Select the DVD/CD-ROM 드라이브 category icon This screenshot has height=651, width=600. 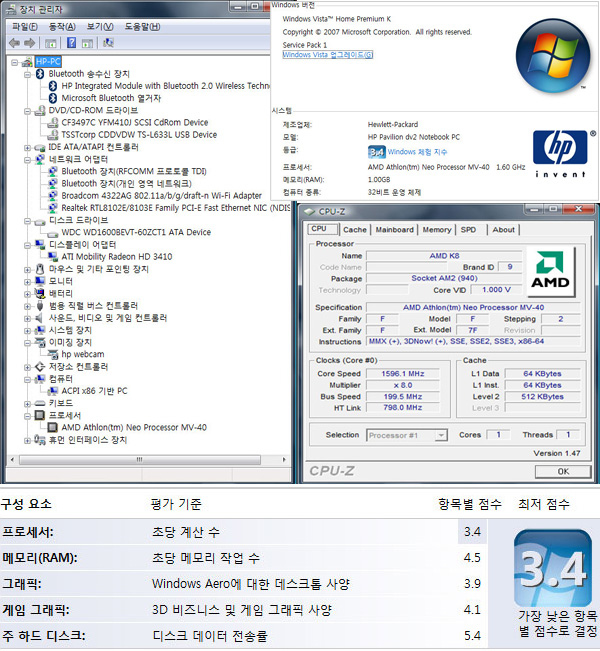(40, 110)
